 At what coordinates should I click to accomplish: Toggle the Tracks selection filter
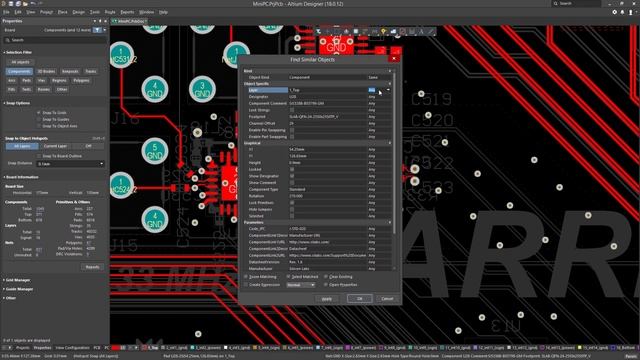click(91, 71)
